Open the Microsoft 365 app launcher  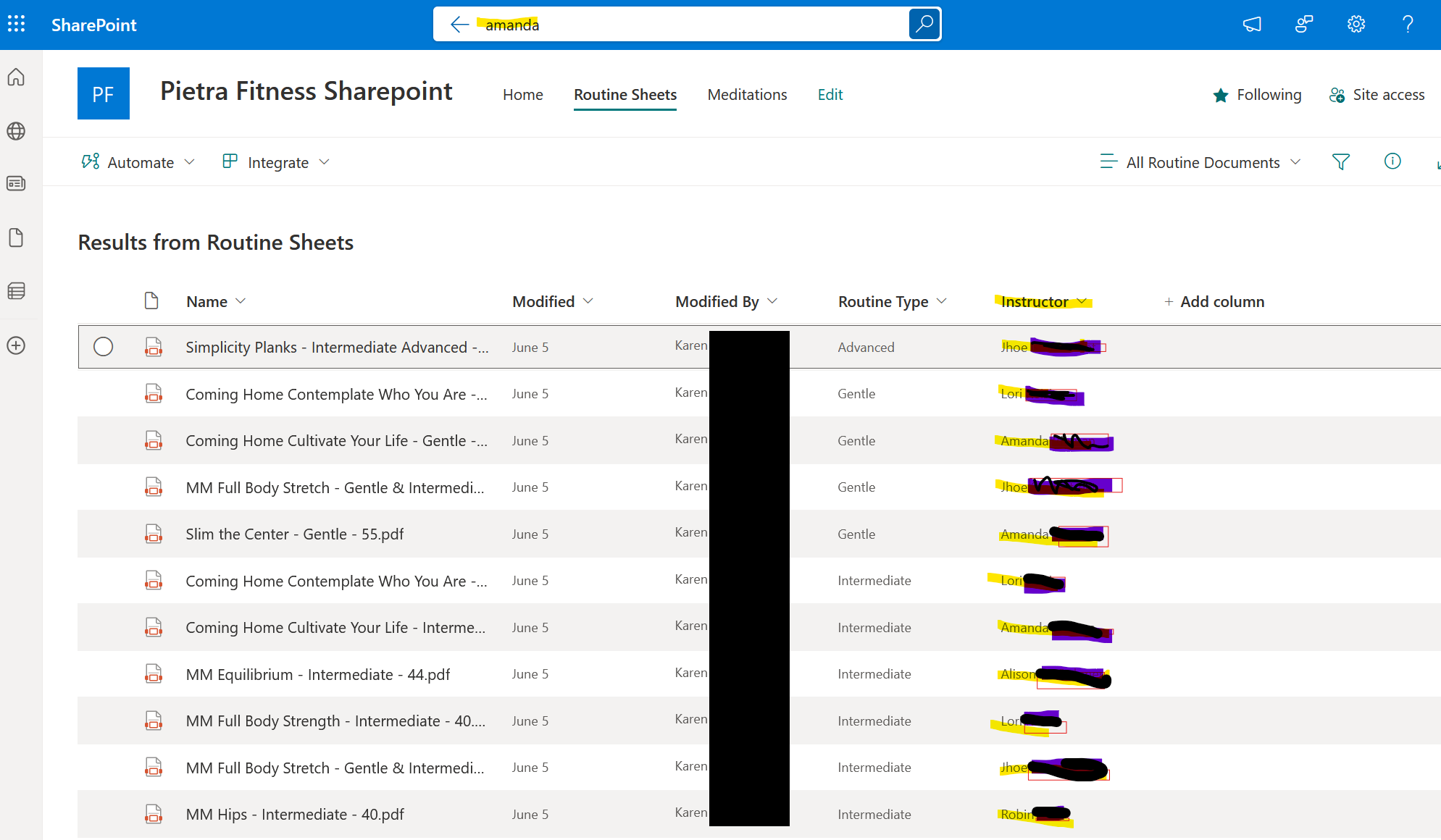point(16,24)
